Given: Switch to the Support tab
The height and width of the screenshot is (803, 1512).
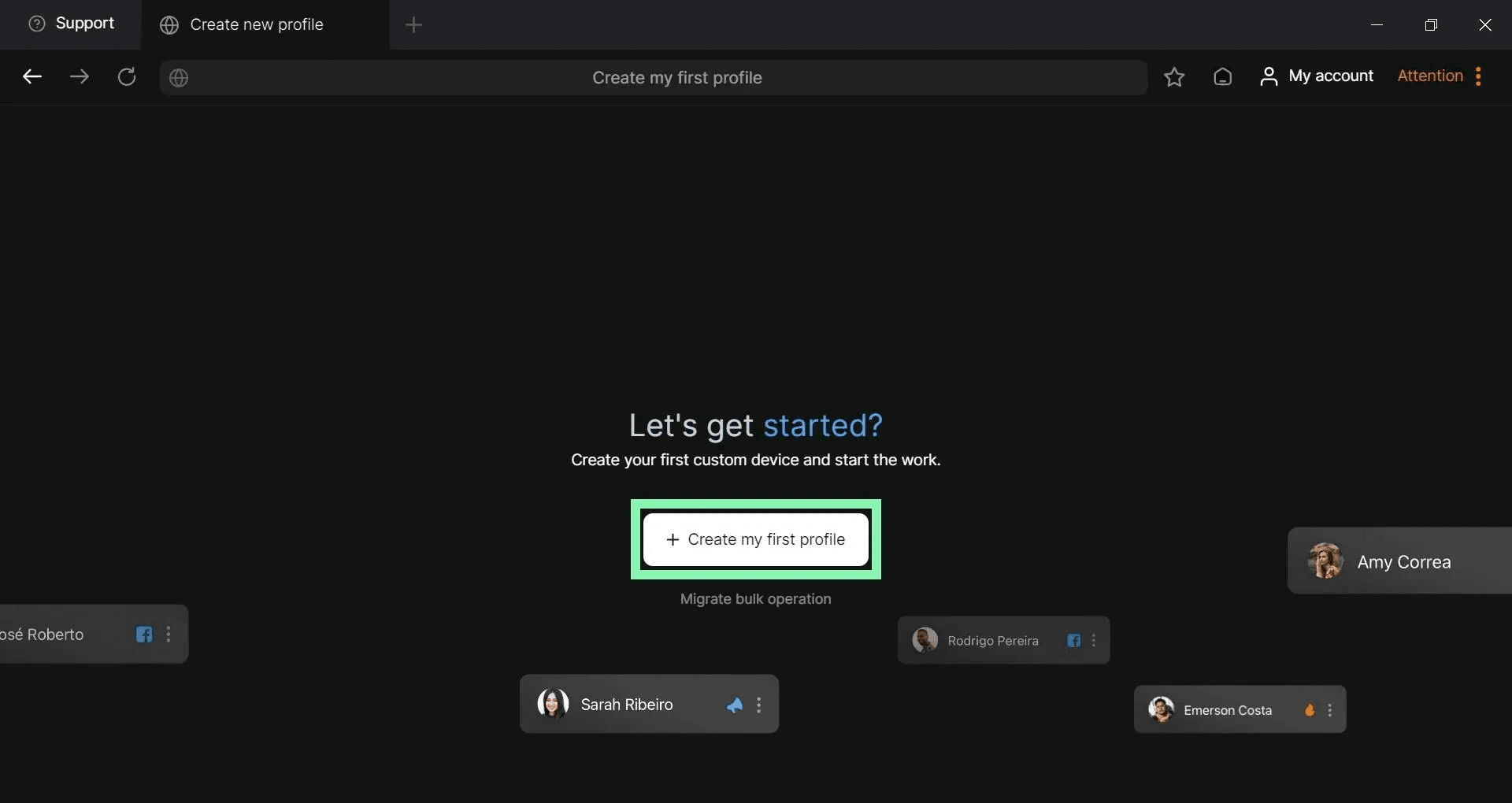Looking at the screenshot, I should [x=71, y=24].
